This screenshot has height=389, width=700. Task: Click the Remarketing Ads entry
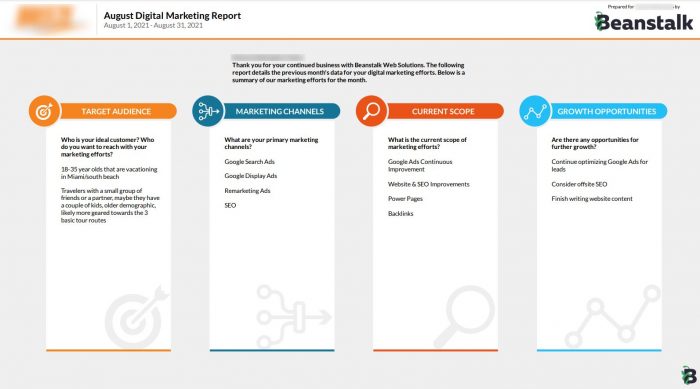(x=247, y=191)
